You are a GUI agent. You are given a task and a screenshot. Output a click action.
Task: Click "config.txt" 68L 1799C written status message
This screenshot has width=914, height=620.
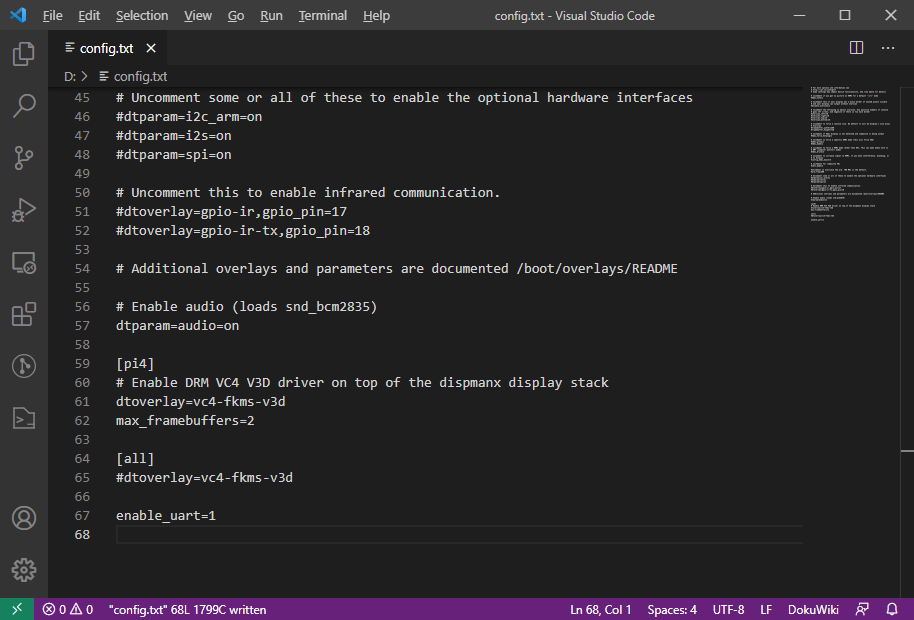point(187,610)
